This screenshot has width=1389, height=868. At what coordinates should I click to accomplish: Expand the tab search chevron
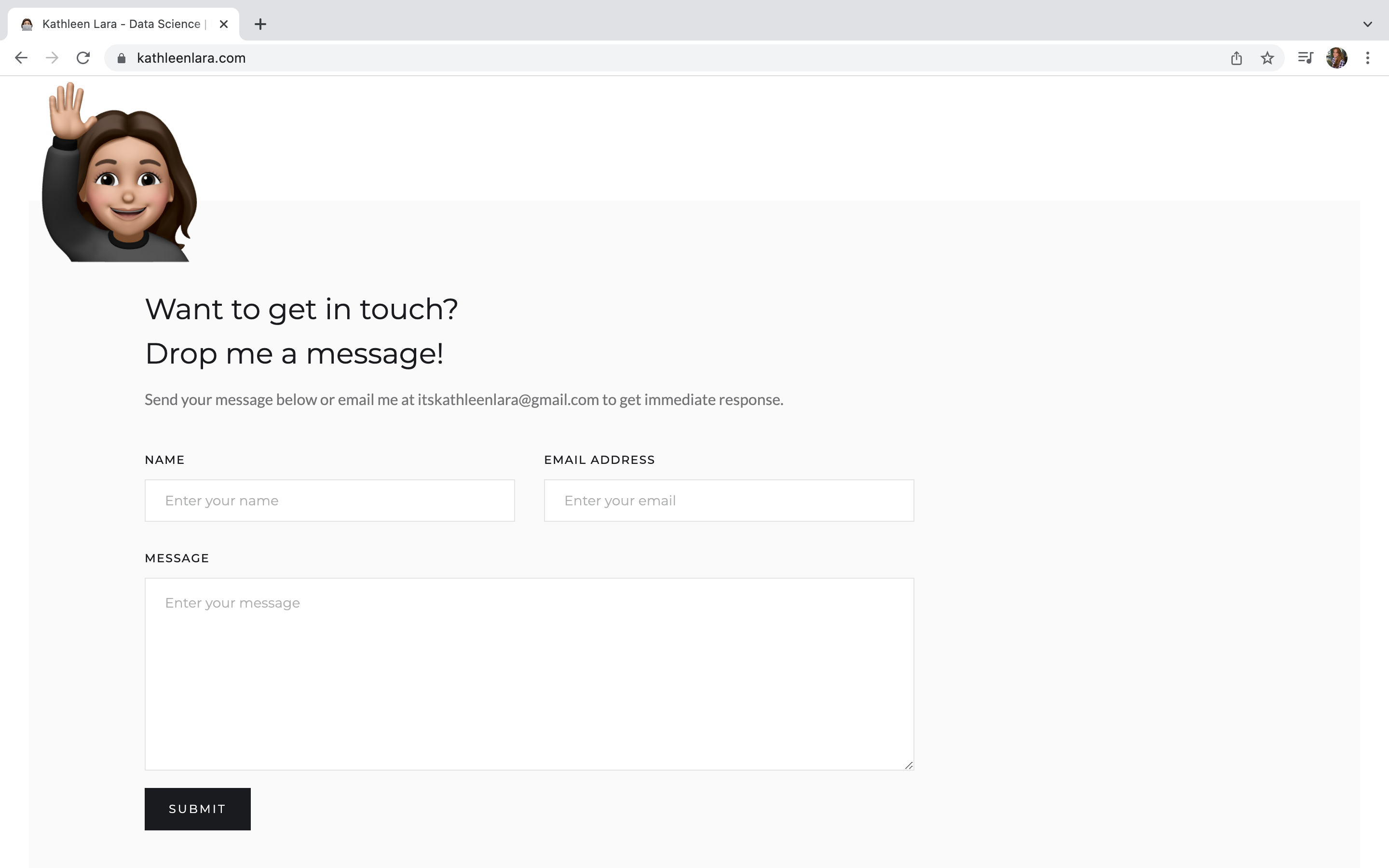point(1367,24)
